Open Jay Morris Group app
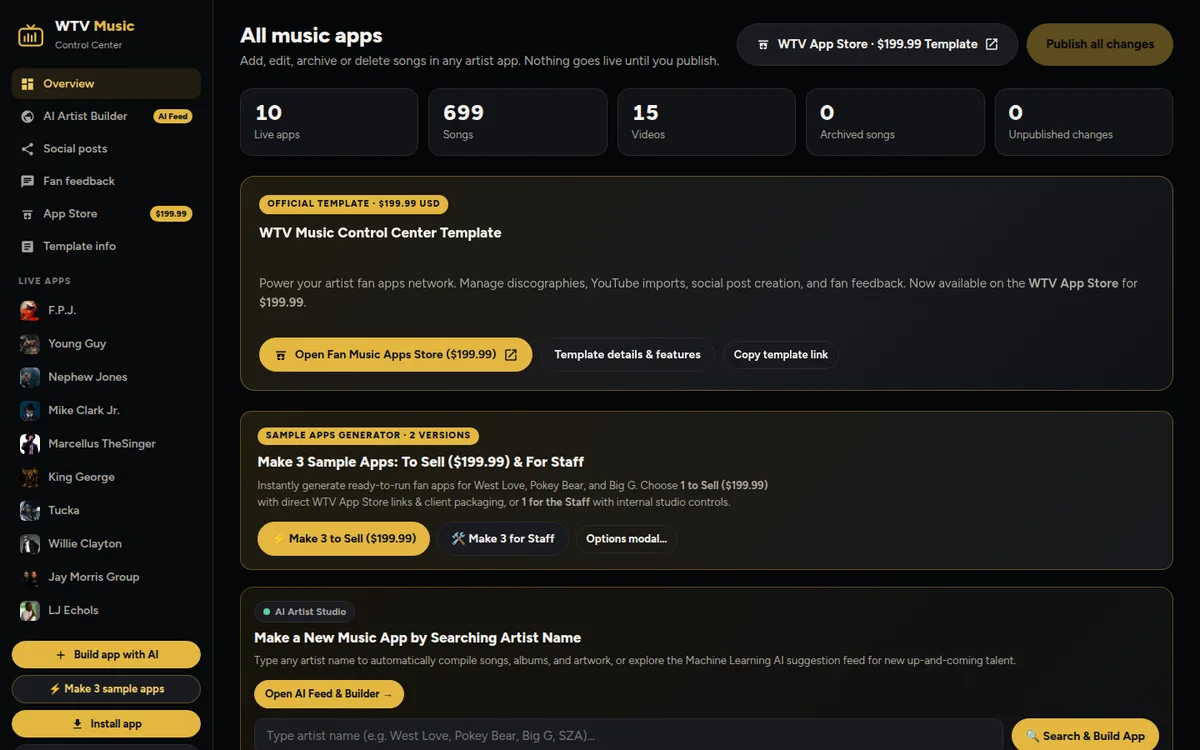 (106, 577)
